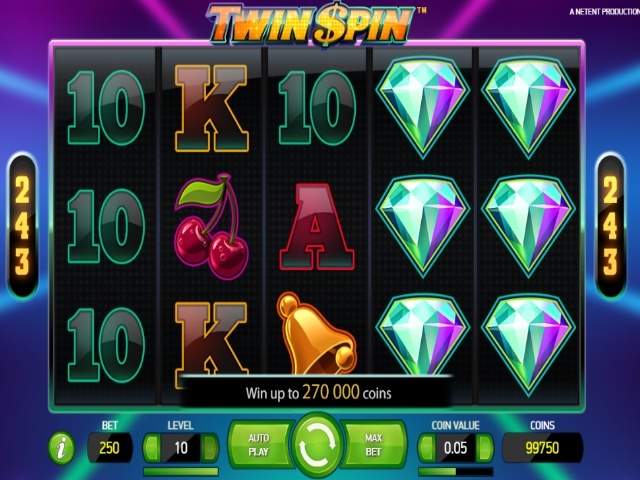Click the golden bell symbol

[x=315, y=333]
